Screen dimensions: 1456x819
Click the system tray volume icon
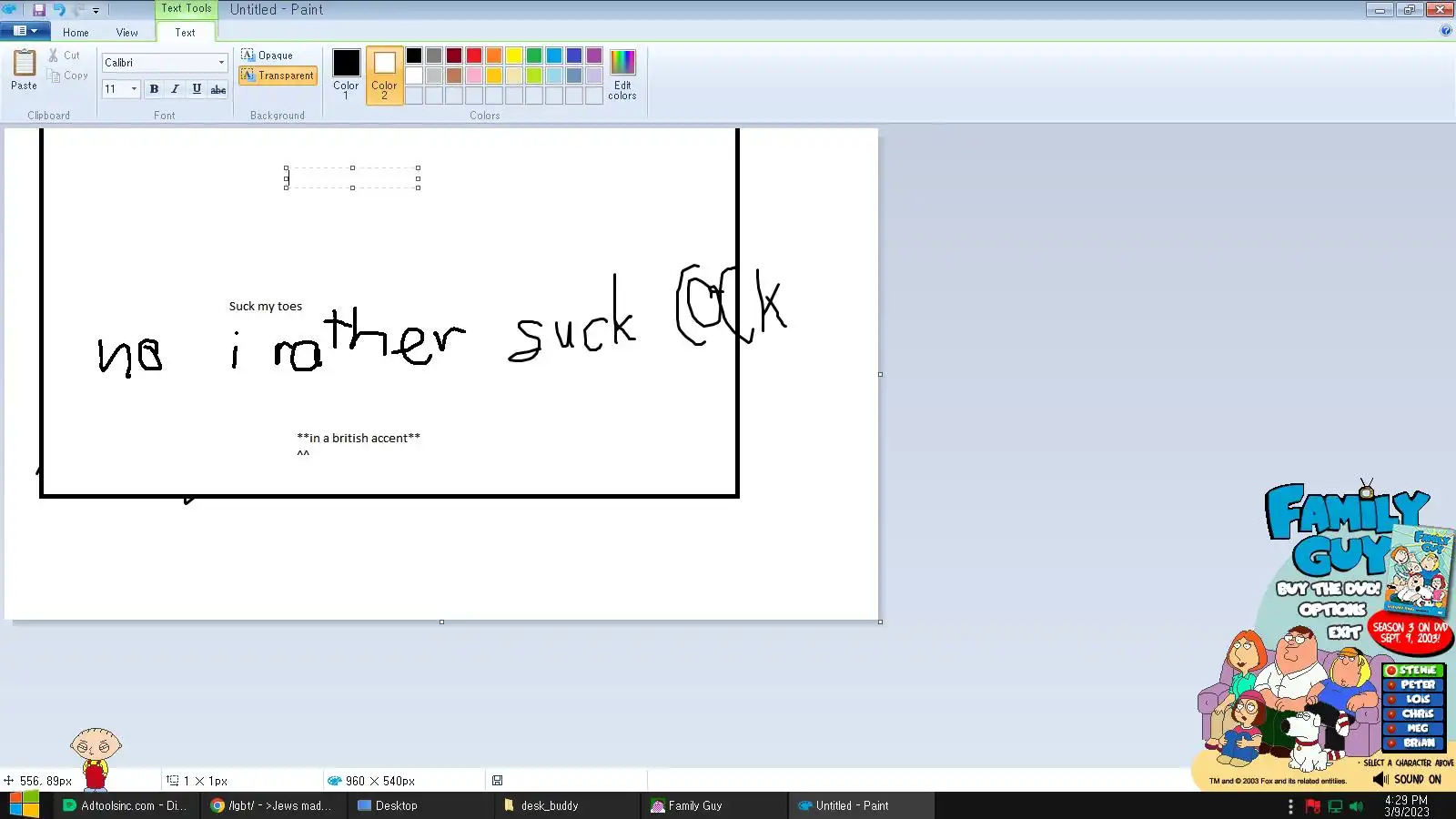pyautogui.click(x=1357, y=806)
